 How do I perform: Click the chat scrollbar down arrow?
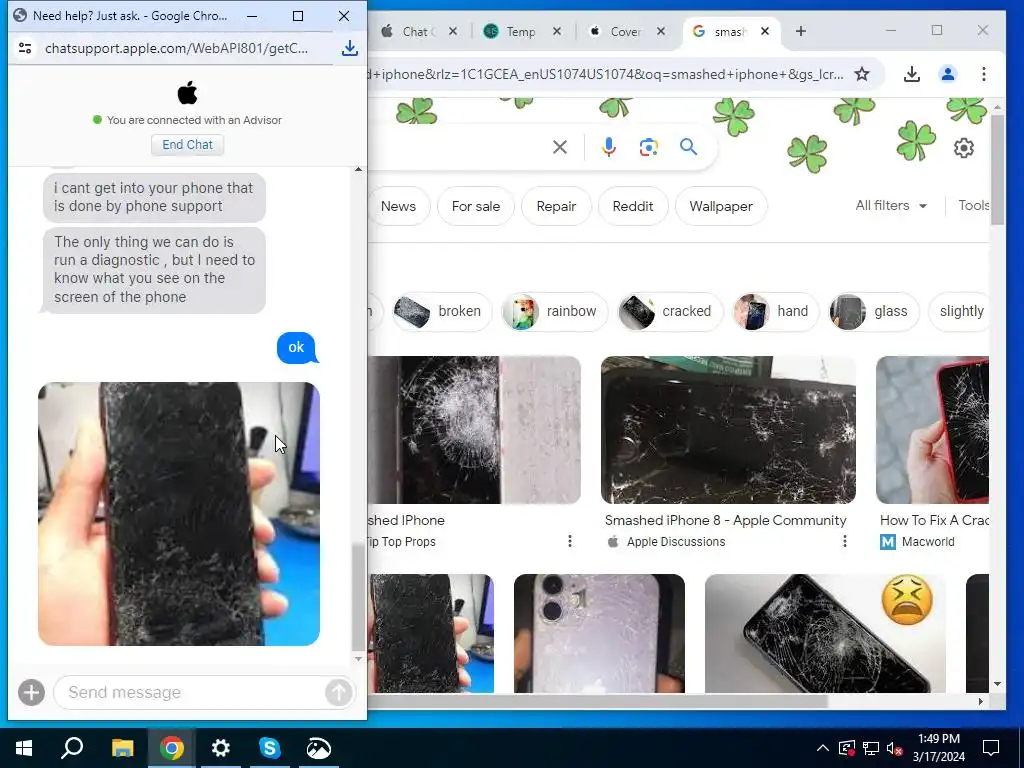coord(358,659)
